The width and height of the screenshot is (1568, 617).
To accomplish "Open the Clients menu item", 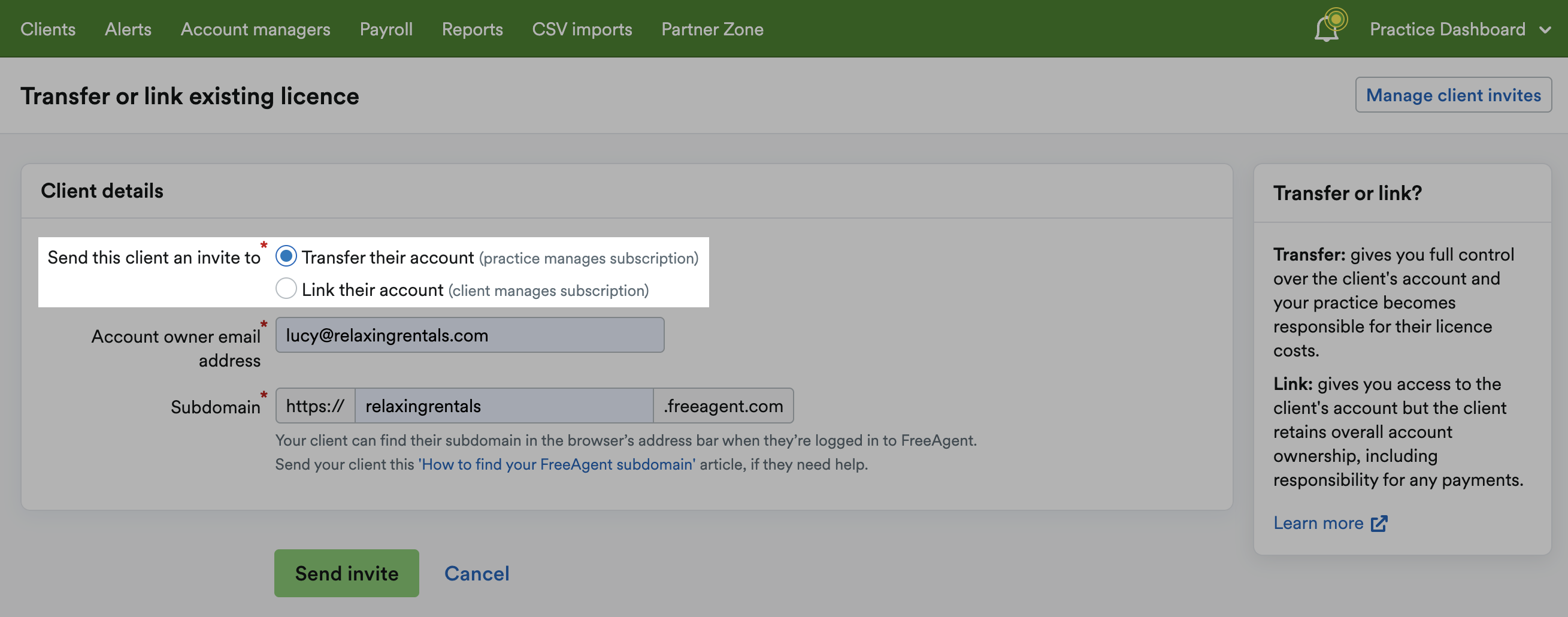I will 48,29.
